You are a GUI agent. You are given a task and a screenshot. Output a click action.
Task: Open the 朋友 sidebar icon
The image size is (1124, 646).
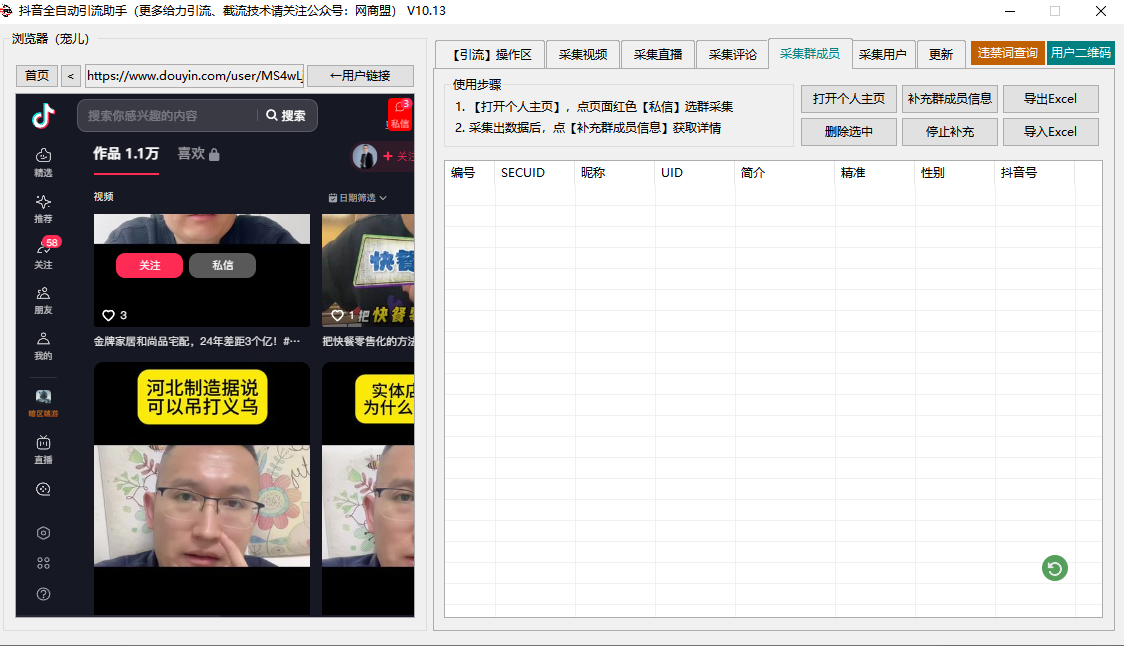pos(43,300)
